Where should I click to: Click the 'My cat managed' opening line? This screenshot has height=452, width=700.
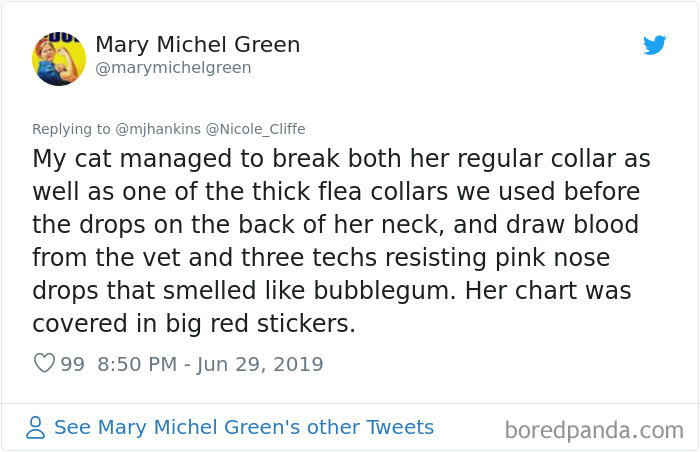pos(342,159)
